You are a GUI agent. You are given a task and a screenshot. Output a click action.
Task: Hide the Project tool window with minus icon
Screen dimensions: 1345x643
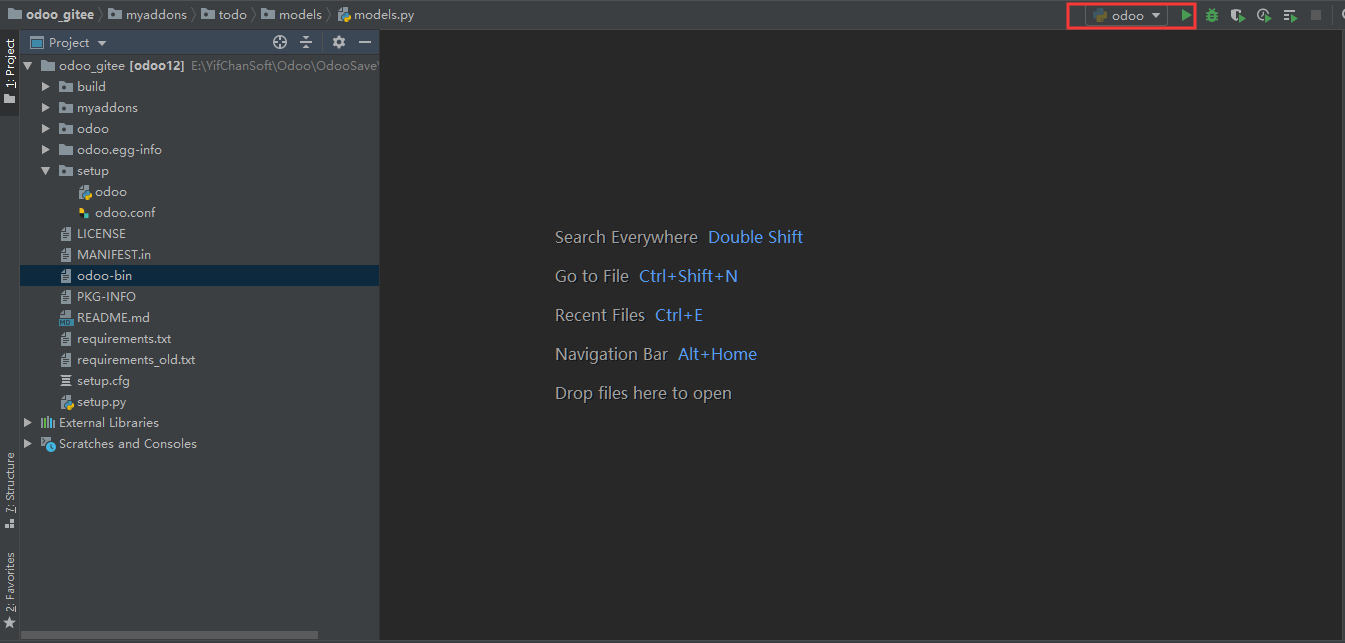click(x=365, y=42)
